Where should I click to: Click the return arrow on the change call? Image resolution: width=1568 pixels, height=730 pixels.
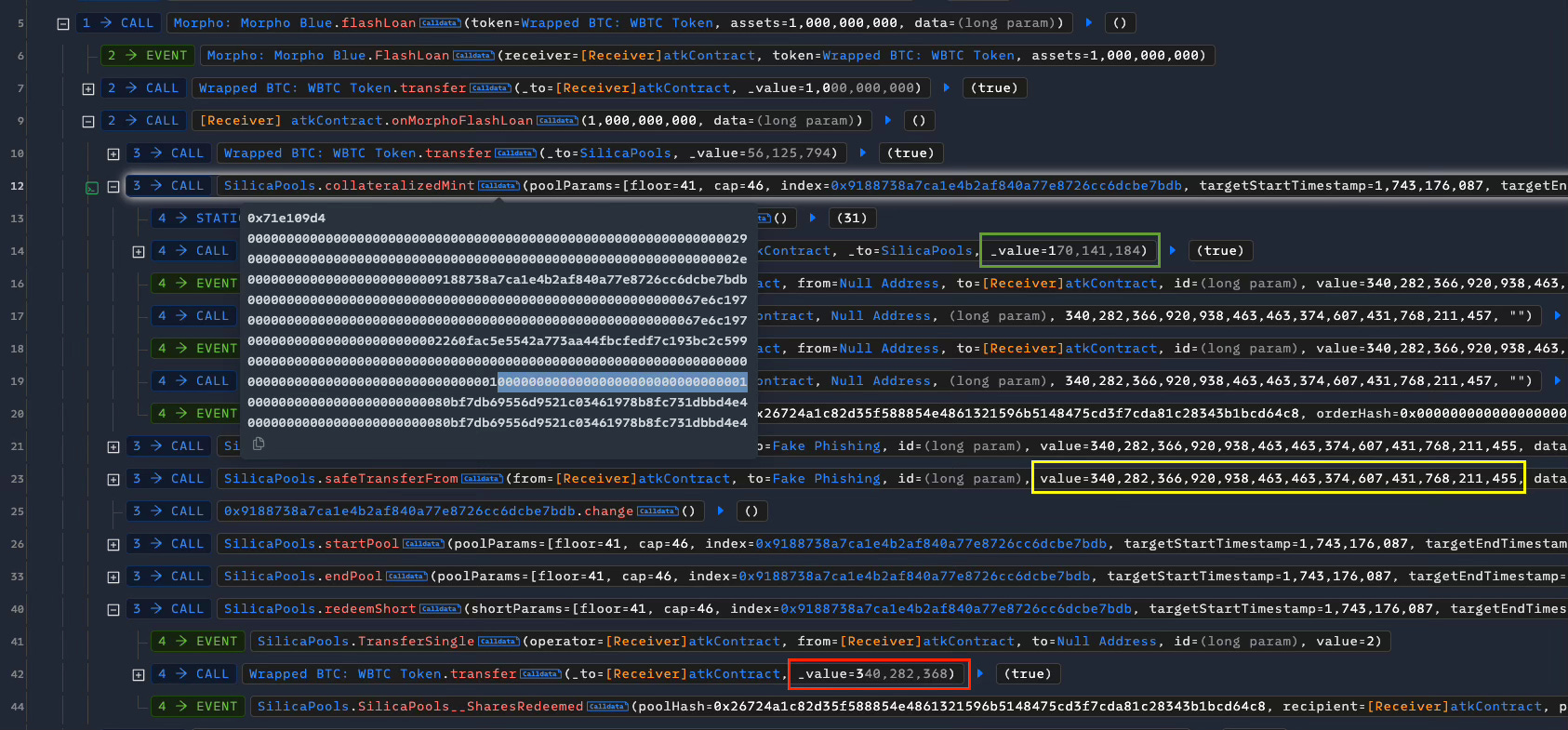click(x=721, y=511)
